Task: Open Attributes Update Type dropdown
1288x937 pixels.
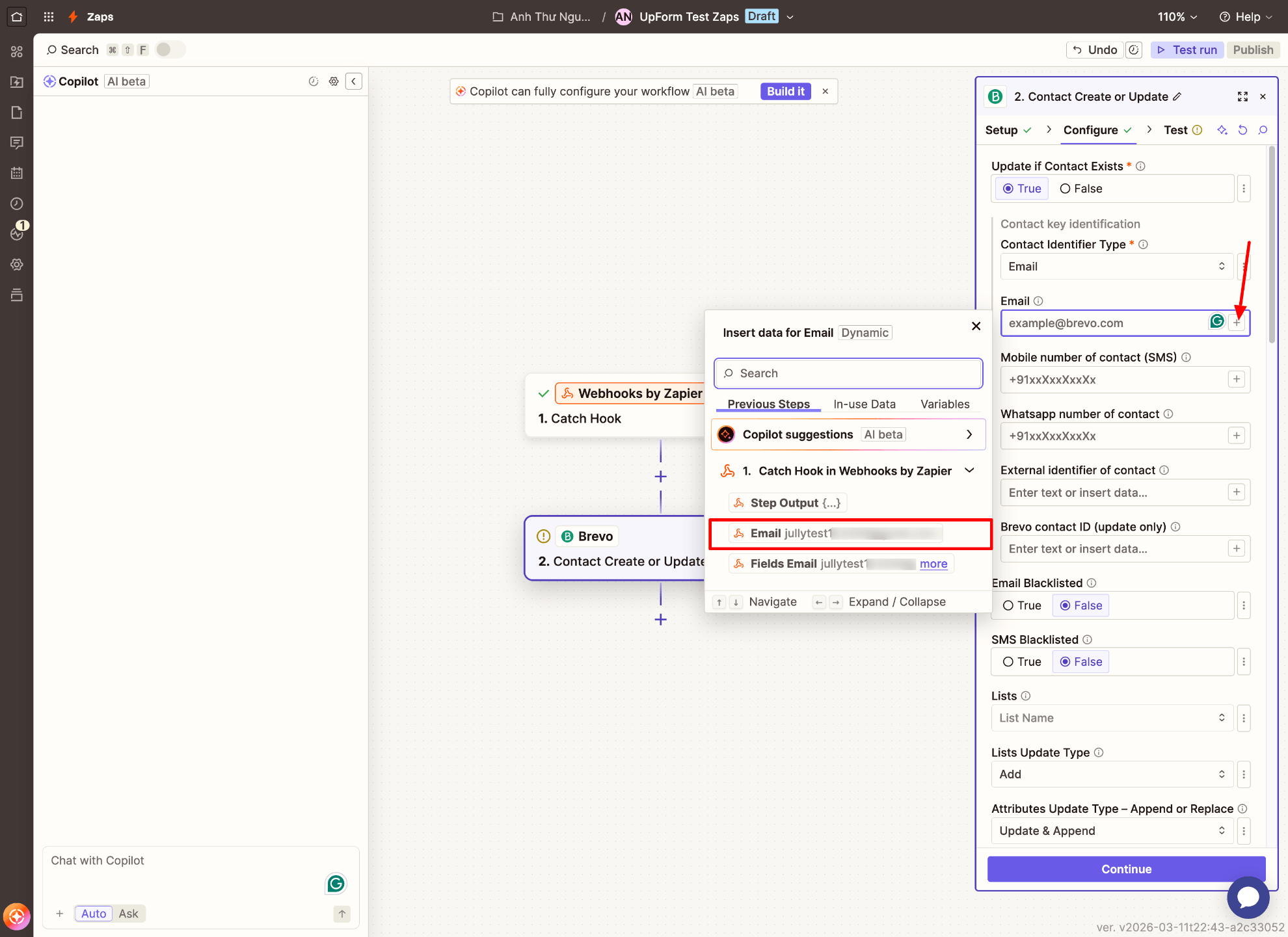Action: click(x=1112, y=831)
